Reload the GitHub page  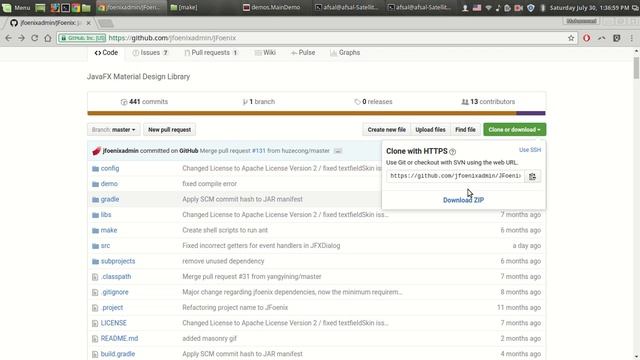click(35, 38)
